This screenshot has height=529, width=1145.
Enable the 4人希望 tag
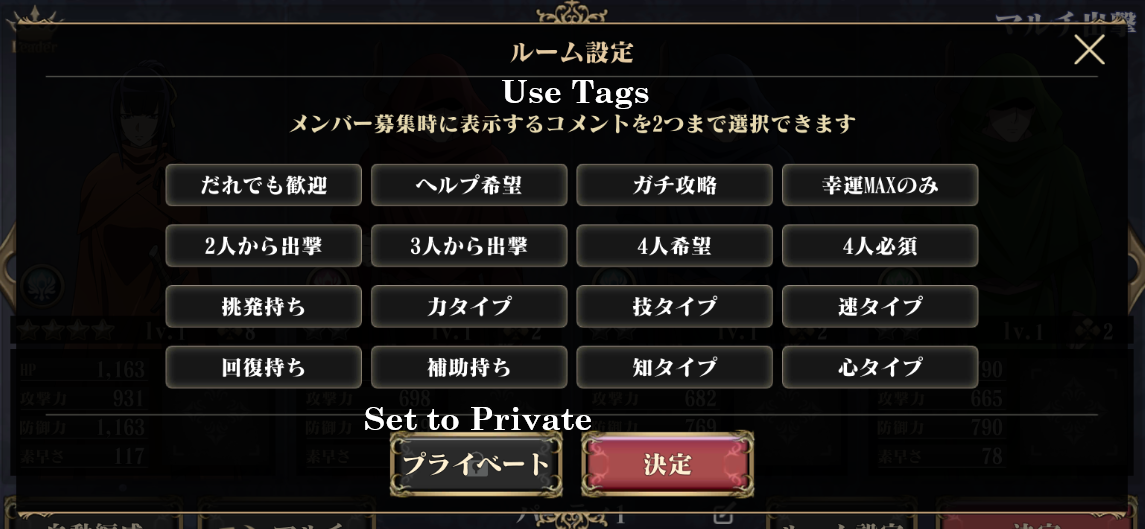675,246
